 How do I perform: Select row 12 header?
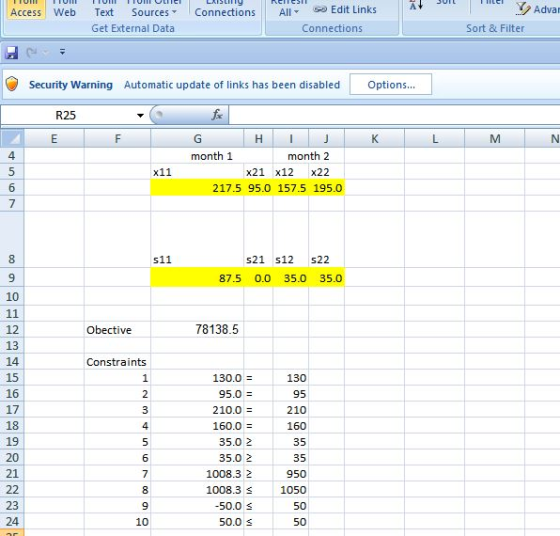pos(12,329)
